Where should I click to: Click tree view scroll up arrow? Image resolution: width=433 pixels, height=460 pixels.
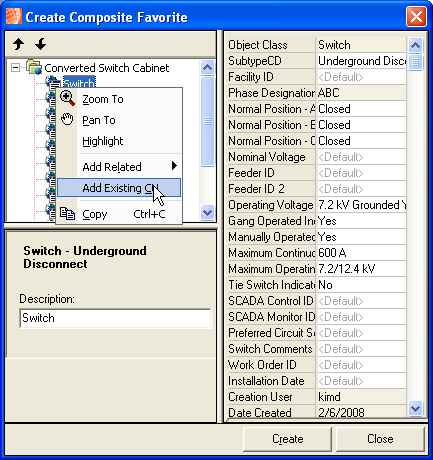point(207,68)
